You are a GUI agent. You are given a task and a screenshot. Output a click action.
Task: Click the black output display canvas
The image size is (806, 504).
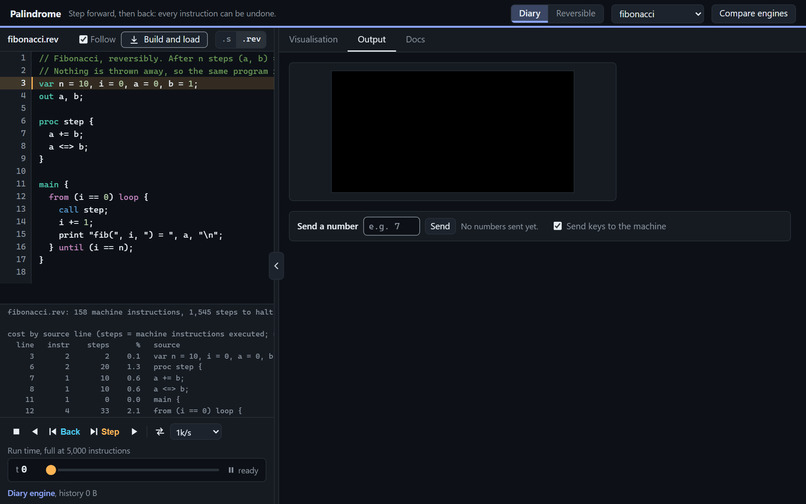point(452,132)
